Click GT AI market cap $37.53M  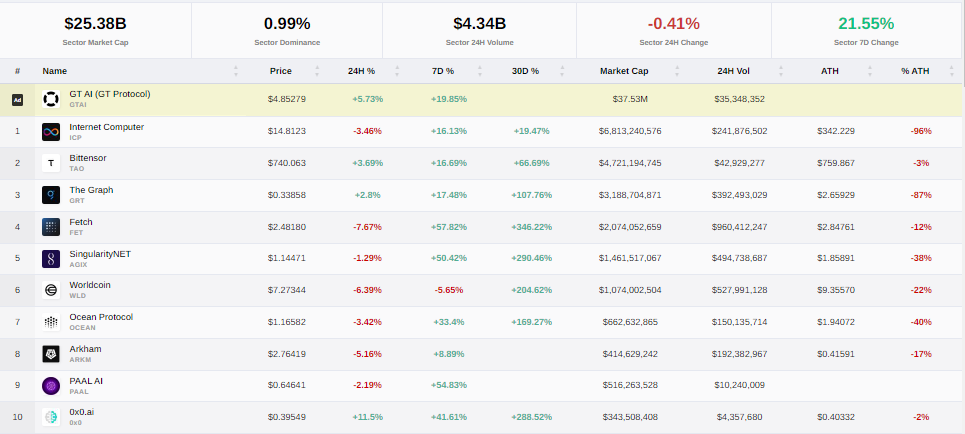click(630, 99)
